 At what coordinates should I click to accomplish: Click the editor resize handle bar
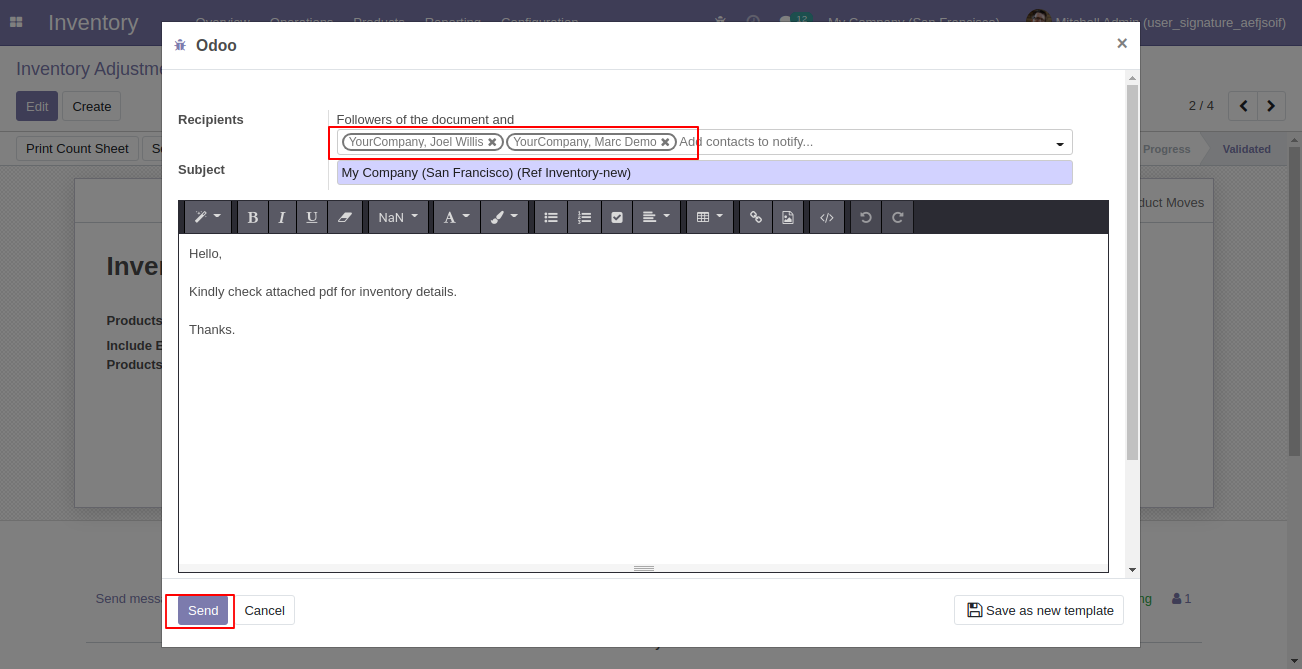643,568
